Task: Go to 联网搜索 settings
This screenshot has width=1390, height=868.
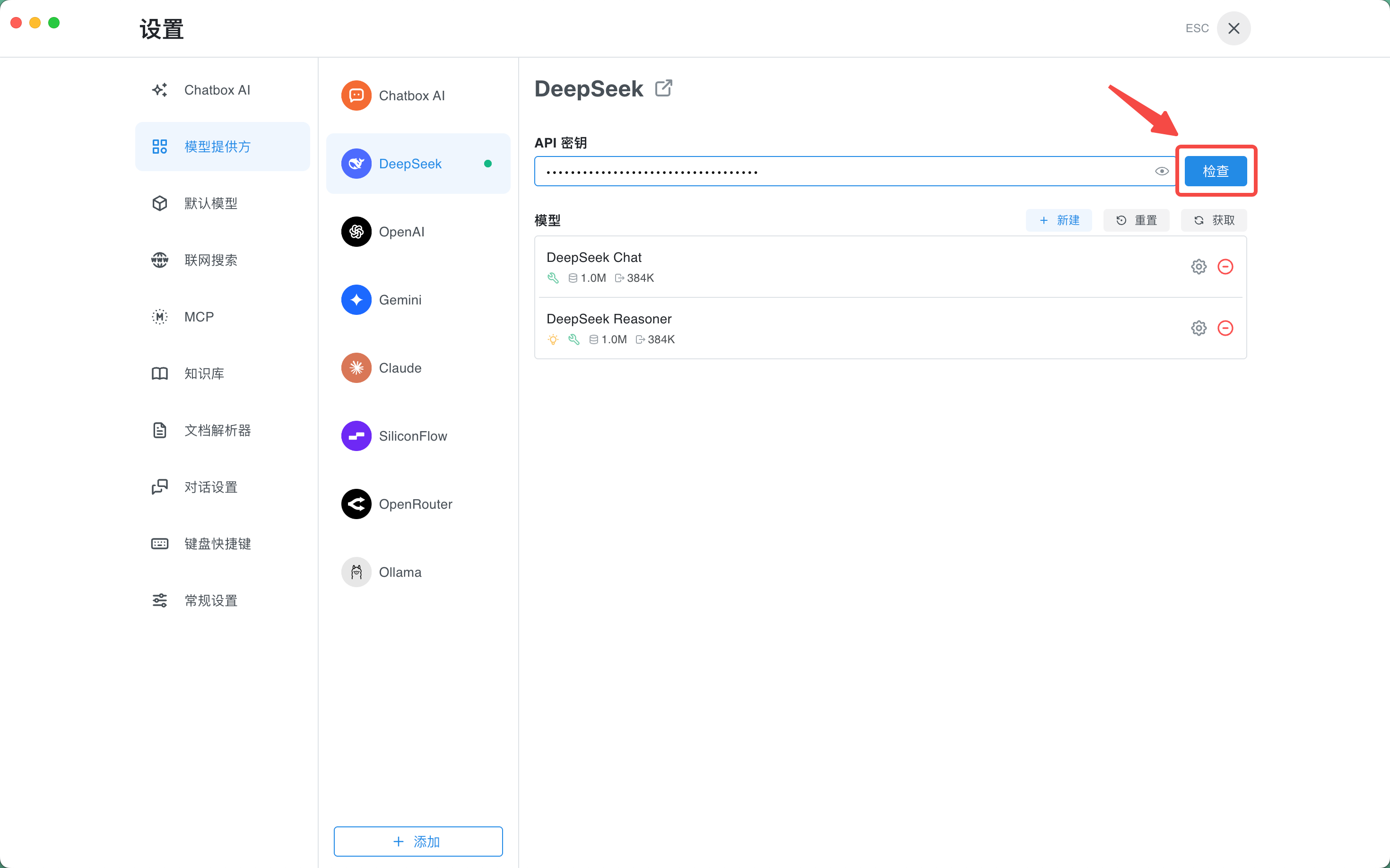Action: 222,260
